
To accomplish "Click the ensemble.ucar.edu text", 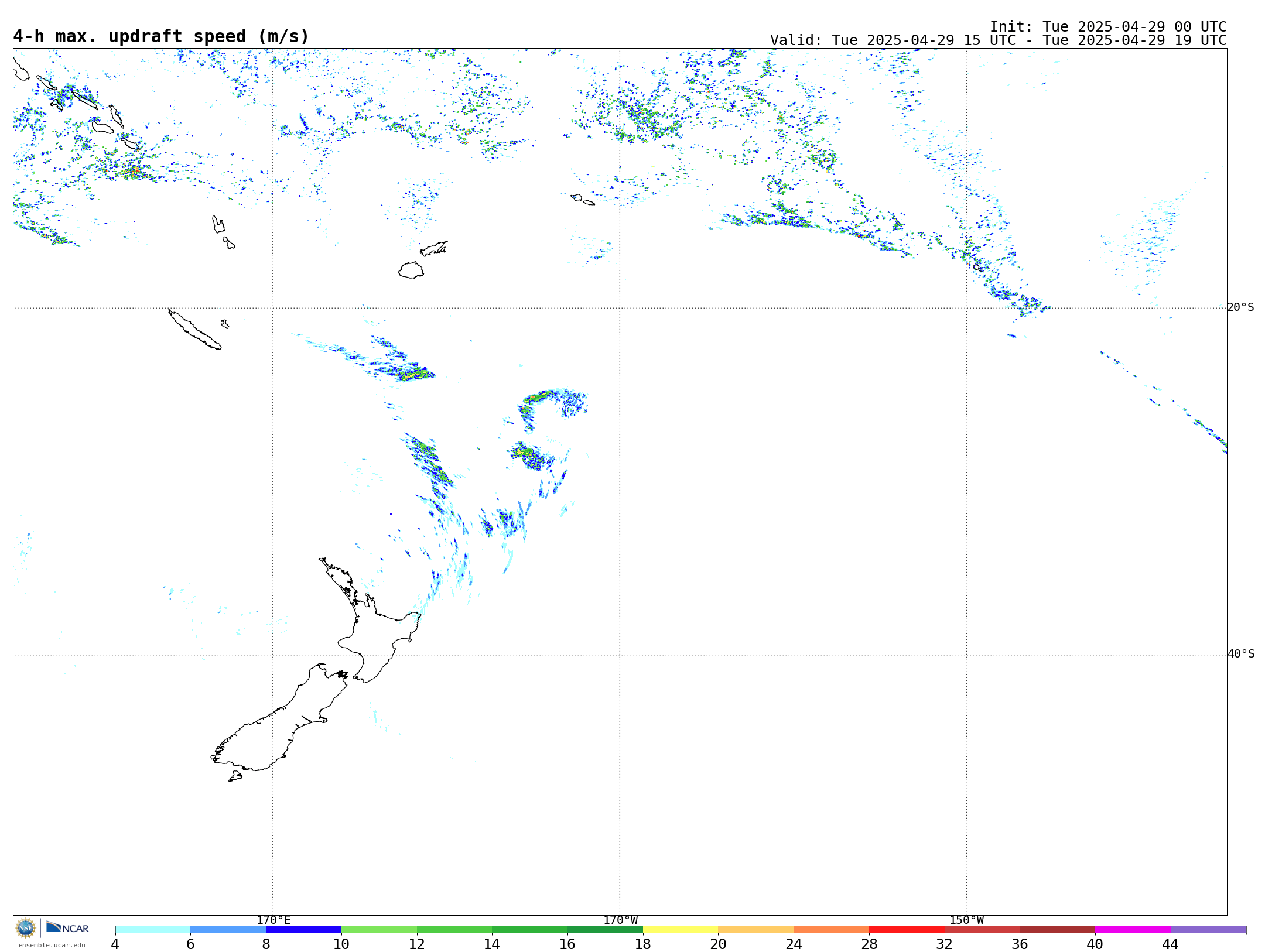I will (52, 945).
